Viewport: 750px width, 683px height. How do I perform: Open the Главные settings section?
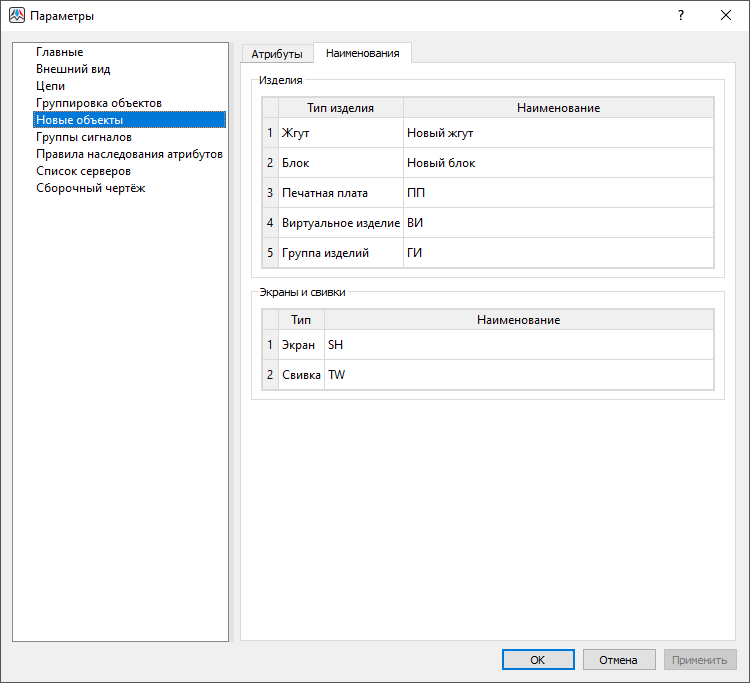point(59,52)
